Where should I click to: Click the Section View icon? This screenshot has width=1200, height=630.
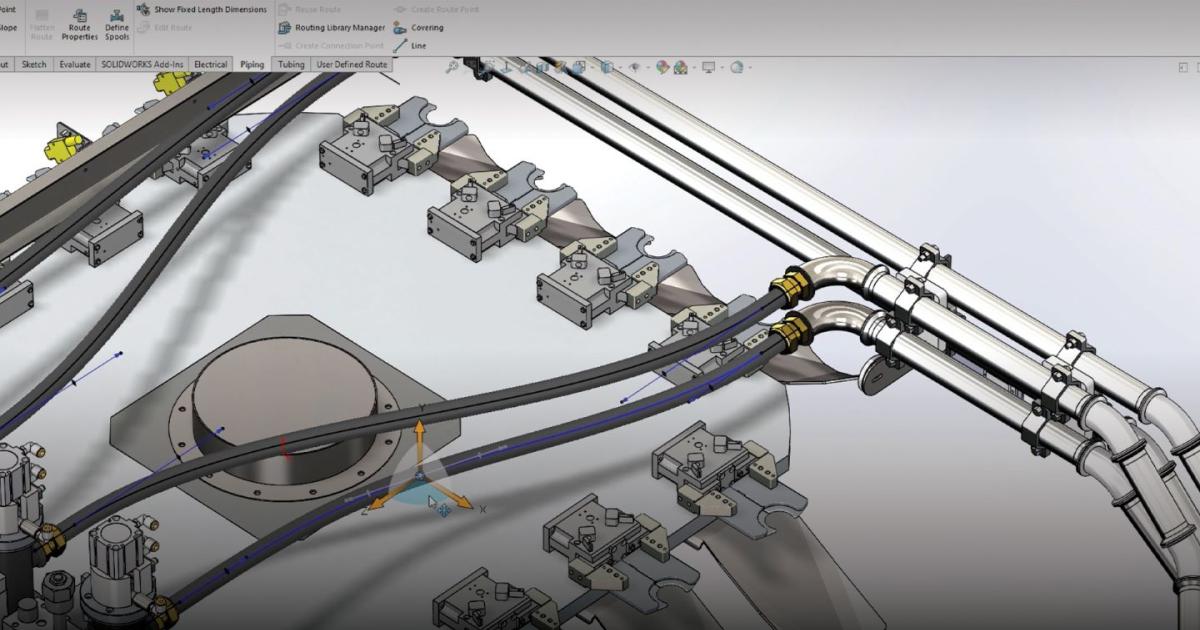pyautogui.click(x=541, y=68)
